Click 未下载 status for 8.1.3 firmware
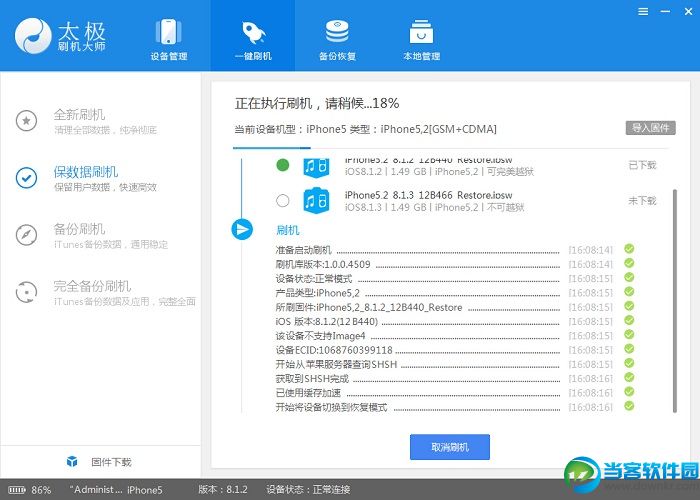 pos(642,201)
